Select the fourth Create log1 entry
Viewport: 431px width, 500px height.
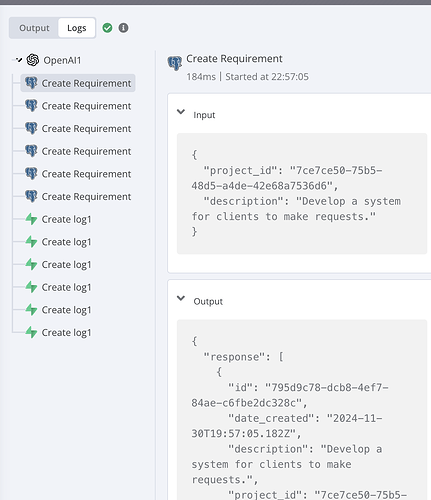[x=58, y=287]
